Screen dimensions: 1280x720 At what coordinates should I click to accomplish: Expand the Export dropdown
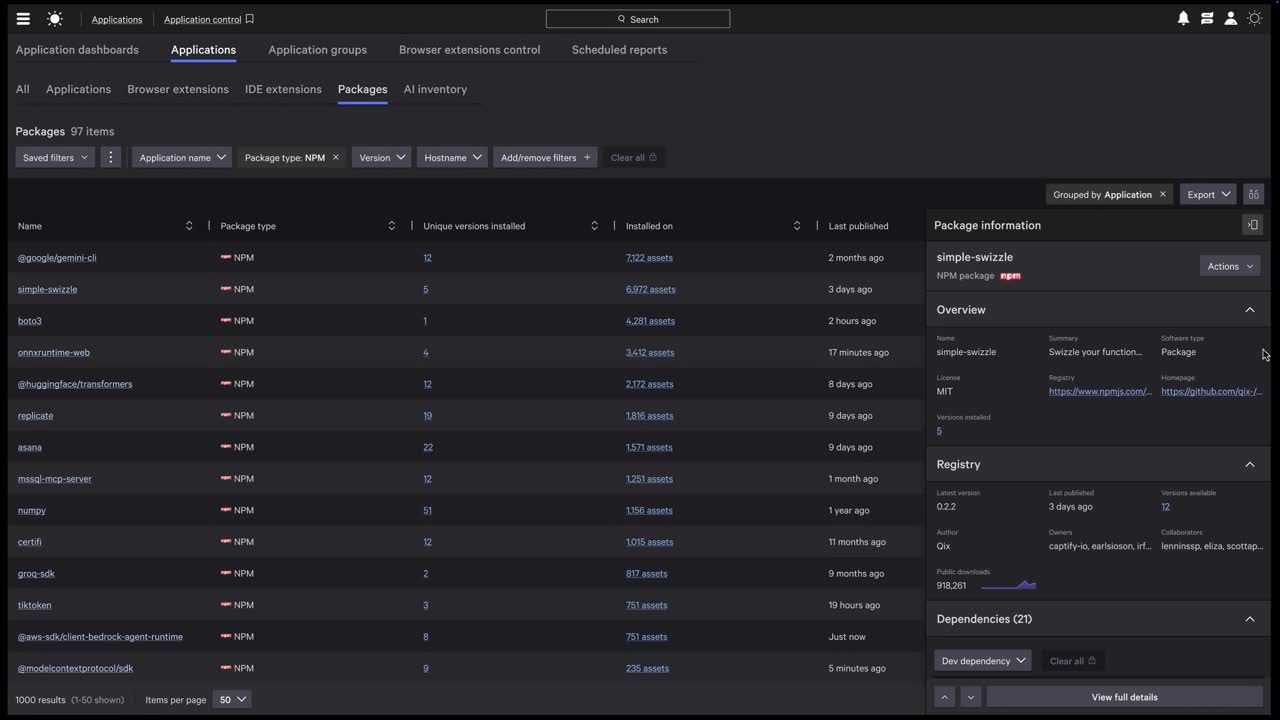pos(1208,195)
